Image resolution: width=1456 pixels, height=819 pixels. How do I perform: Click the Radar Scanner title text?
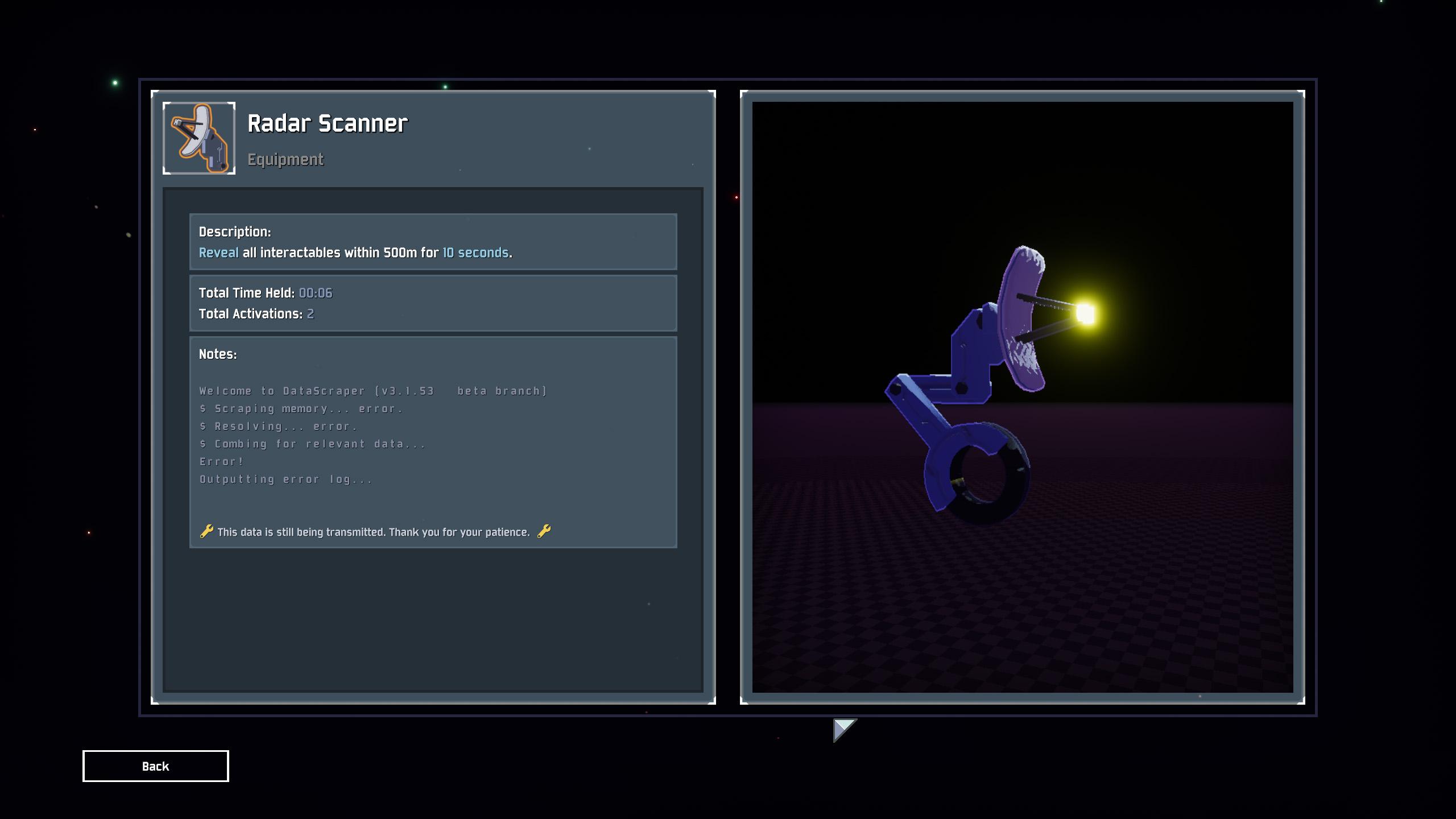(328, 123)
